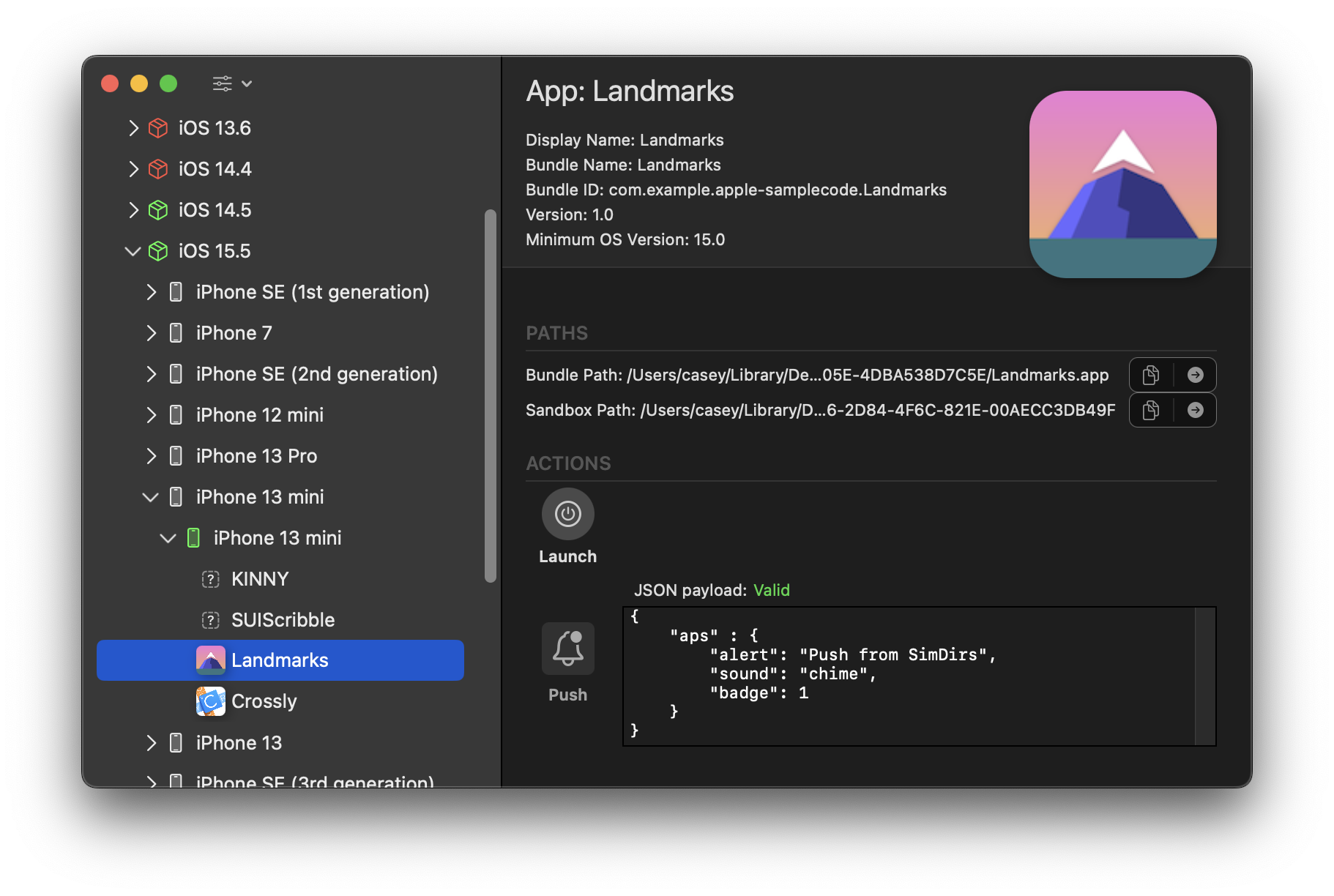Click the sidebar vertical scrollbar
1334x896 pixels.
coord(491,396)
